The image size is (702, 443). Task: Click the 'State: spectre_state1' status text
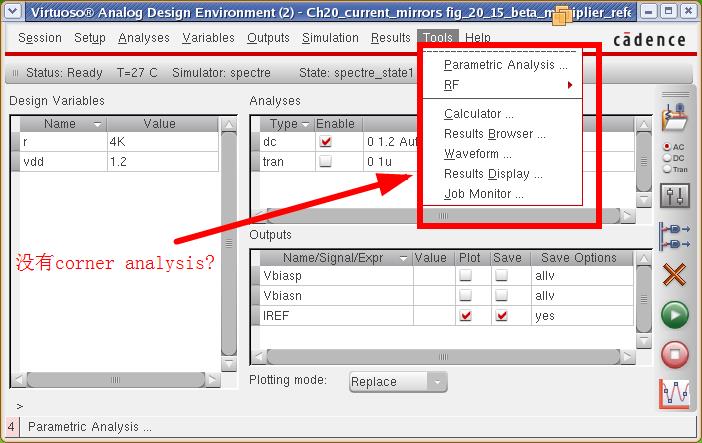point(356,73)
